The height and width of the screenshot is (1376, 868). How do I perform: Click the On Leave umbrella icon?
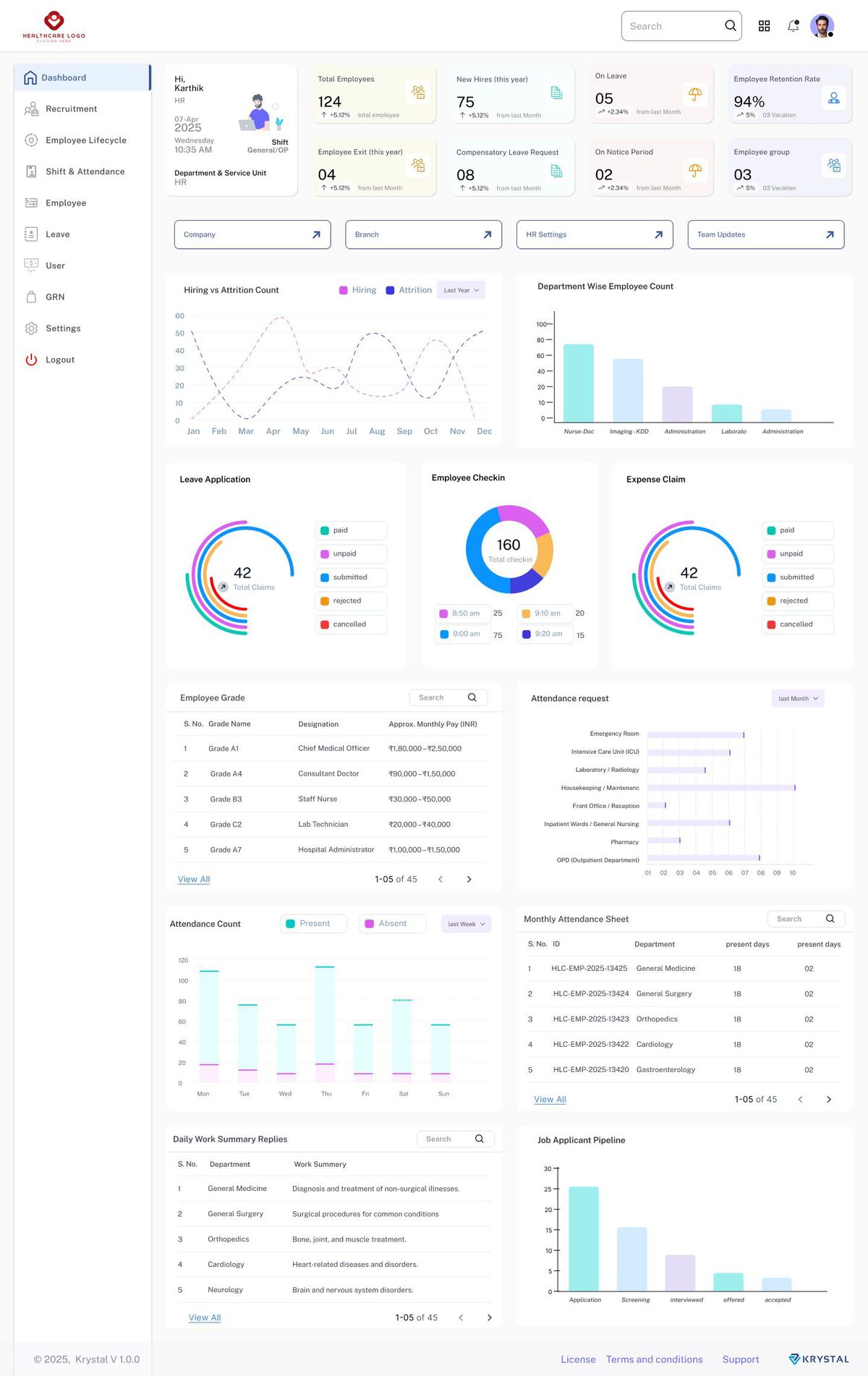pos(695,94)
